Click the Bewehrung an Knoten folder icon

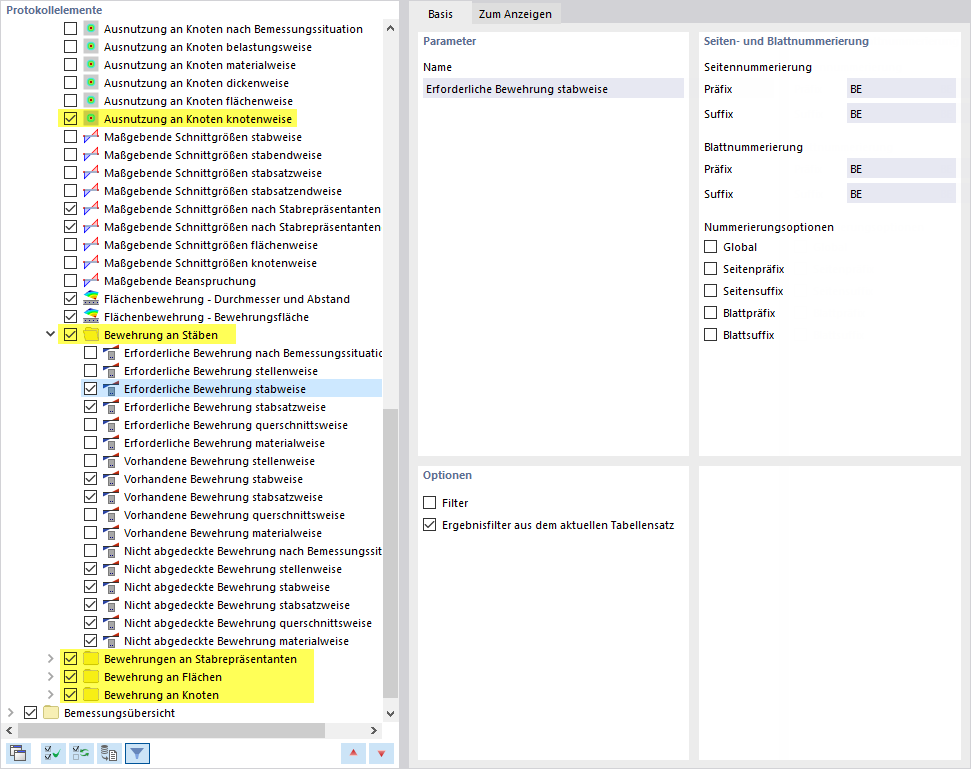[91, 695]
